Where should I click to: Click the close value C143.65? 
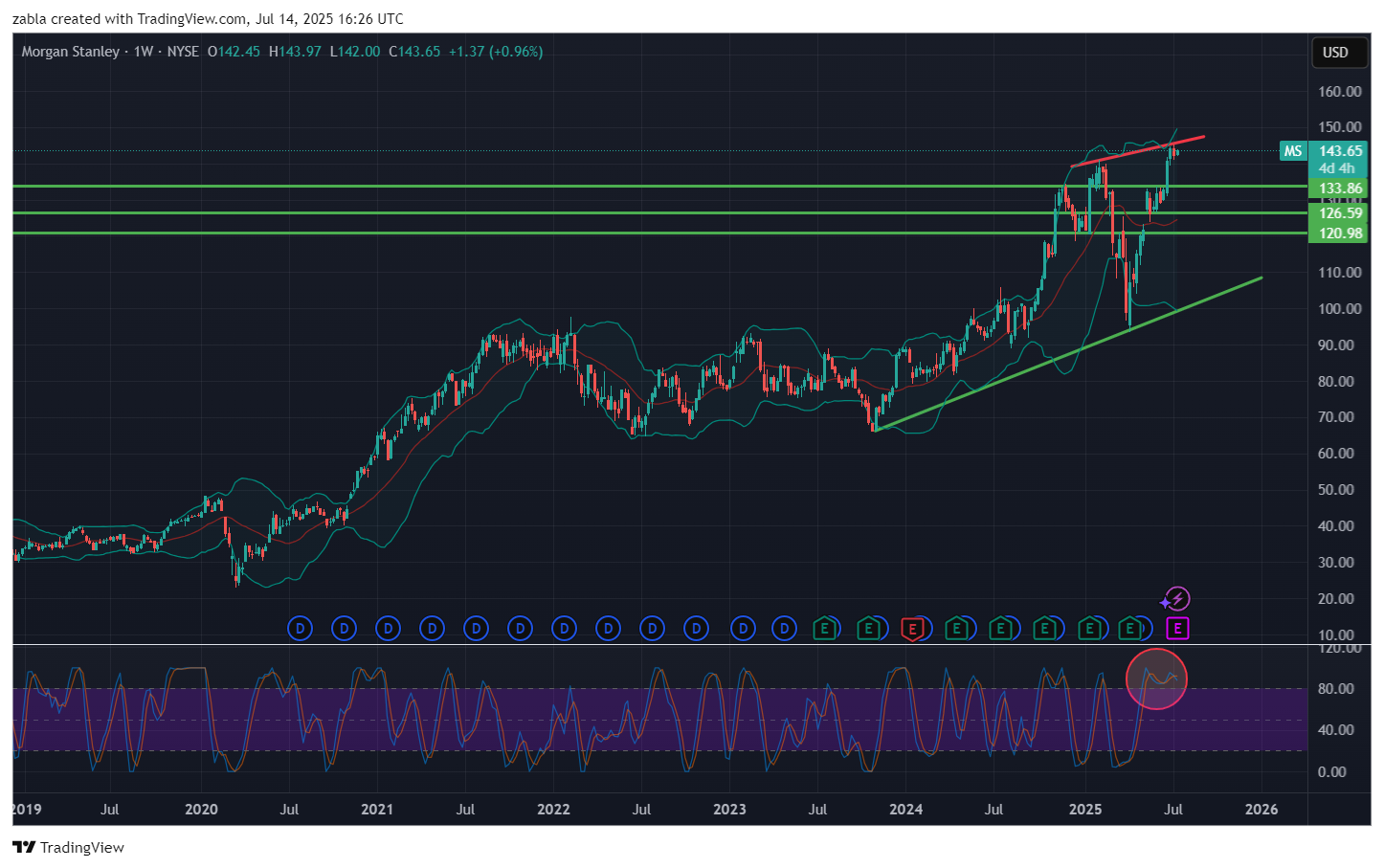pyautogui.click(x=414, y=52)
